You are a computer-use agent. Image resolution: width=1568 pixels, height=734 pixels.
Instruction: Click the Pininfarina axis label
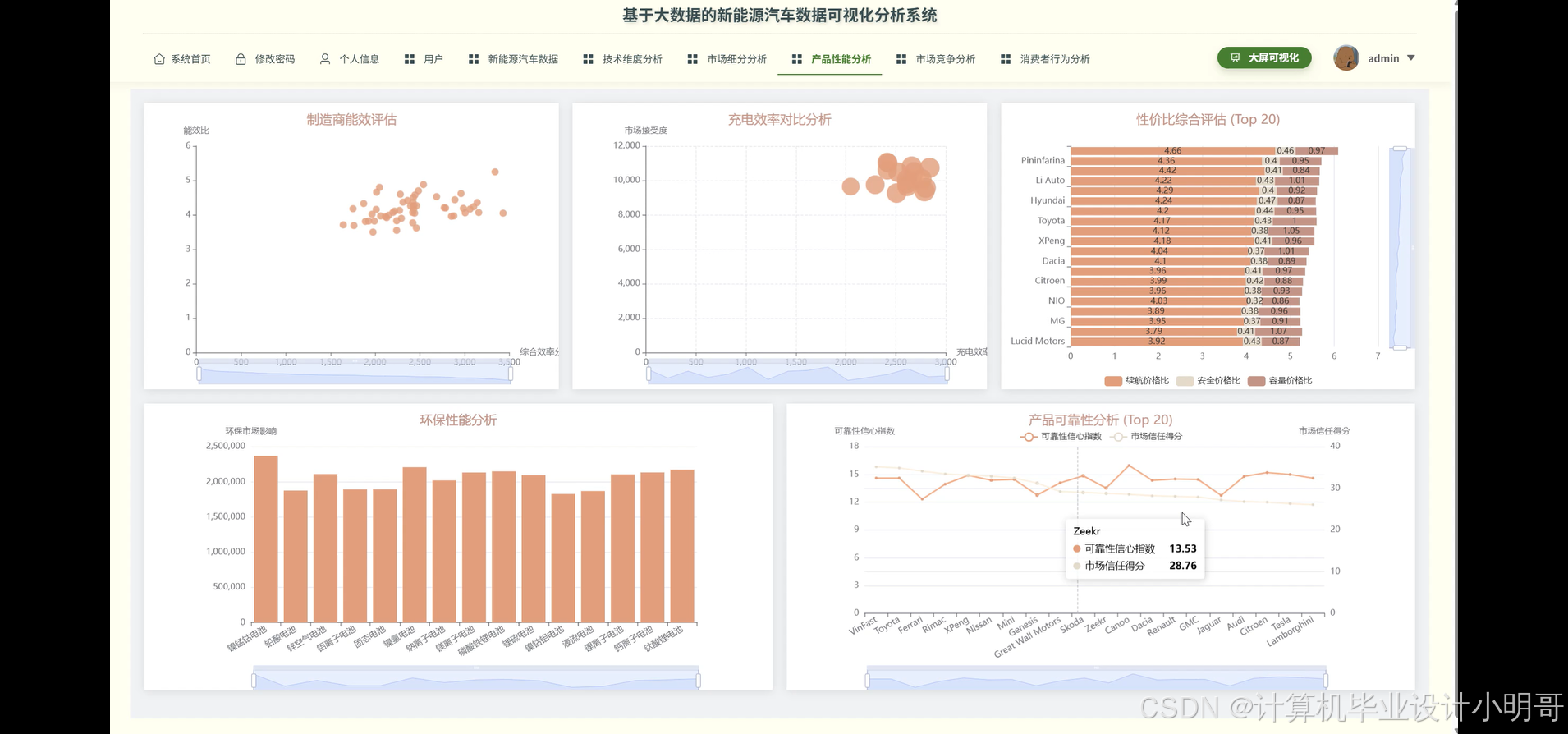(1043, 161)
